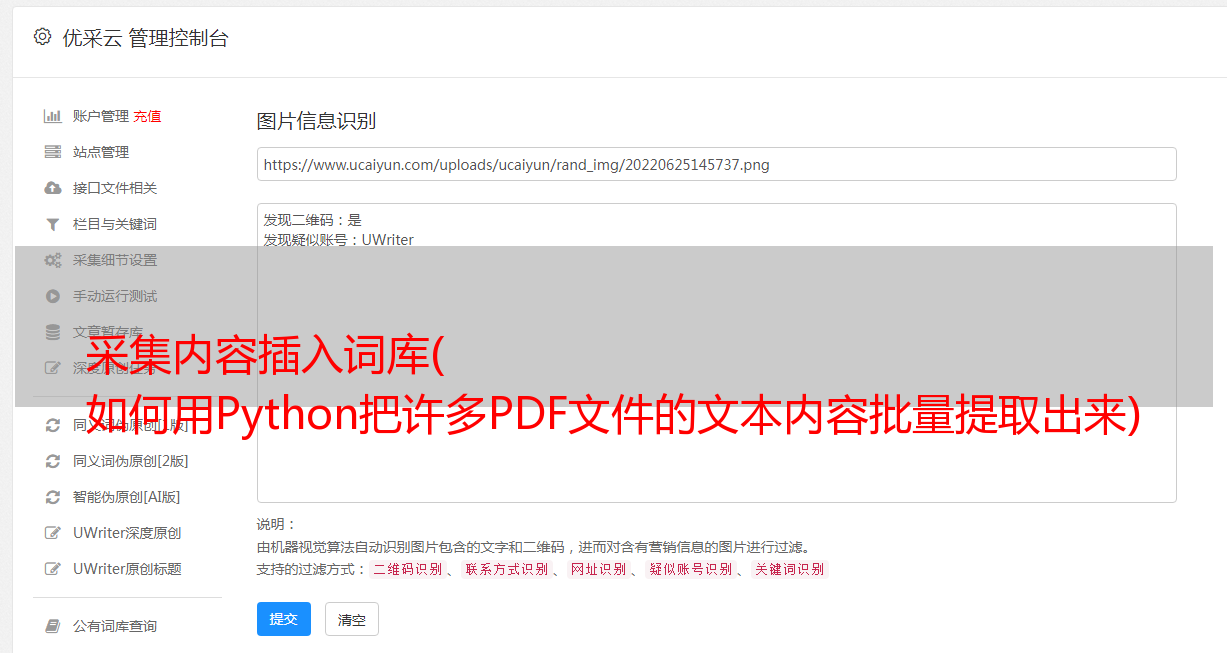Open the 充值 recharge link
The width and height of the screenshot is (1227, 653).
pyautogui.click(x=147, y=116)
